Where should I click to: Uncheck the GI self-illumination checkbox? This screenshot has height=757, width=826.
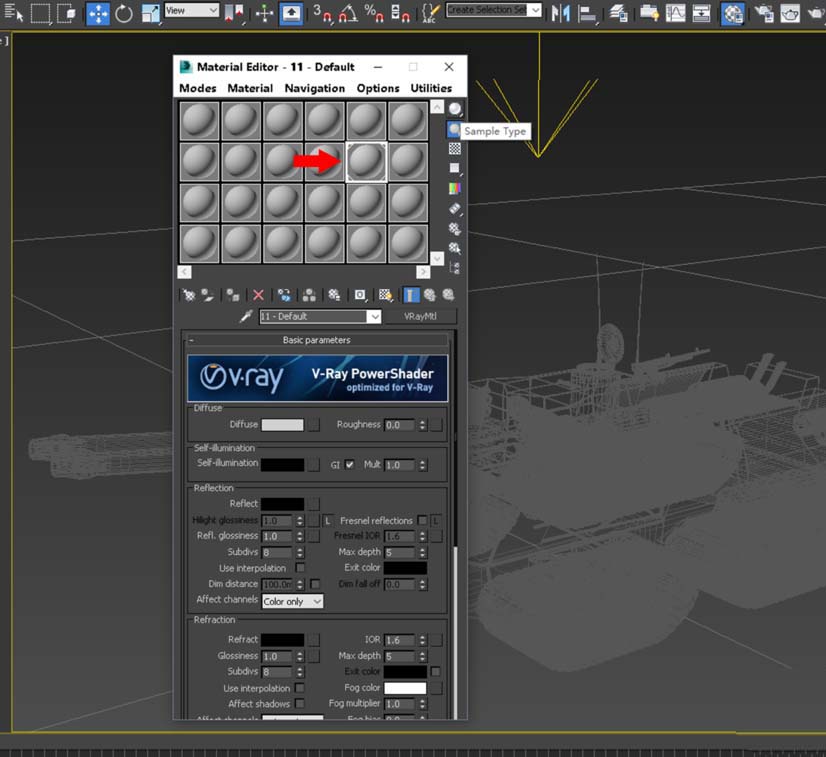[x=349, y=465]
